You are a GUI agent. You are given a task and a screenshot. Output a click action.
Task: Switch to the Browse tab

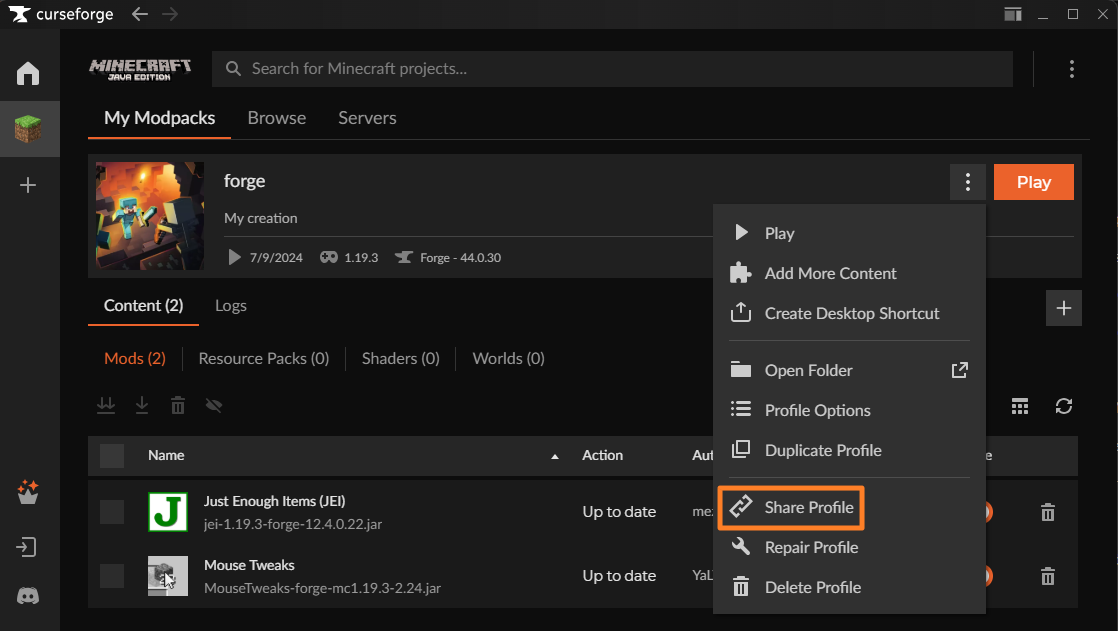(x=277, y=118)
